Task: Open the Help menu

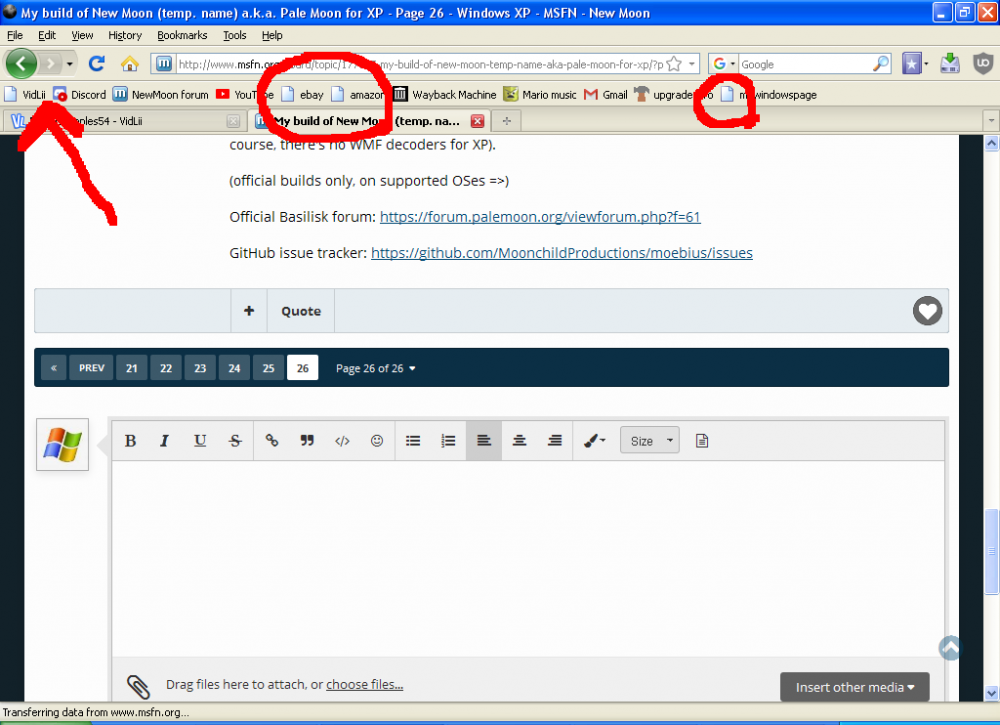Action: click(x=272, y=35)
